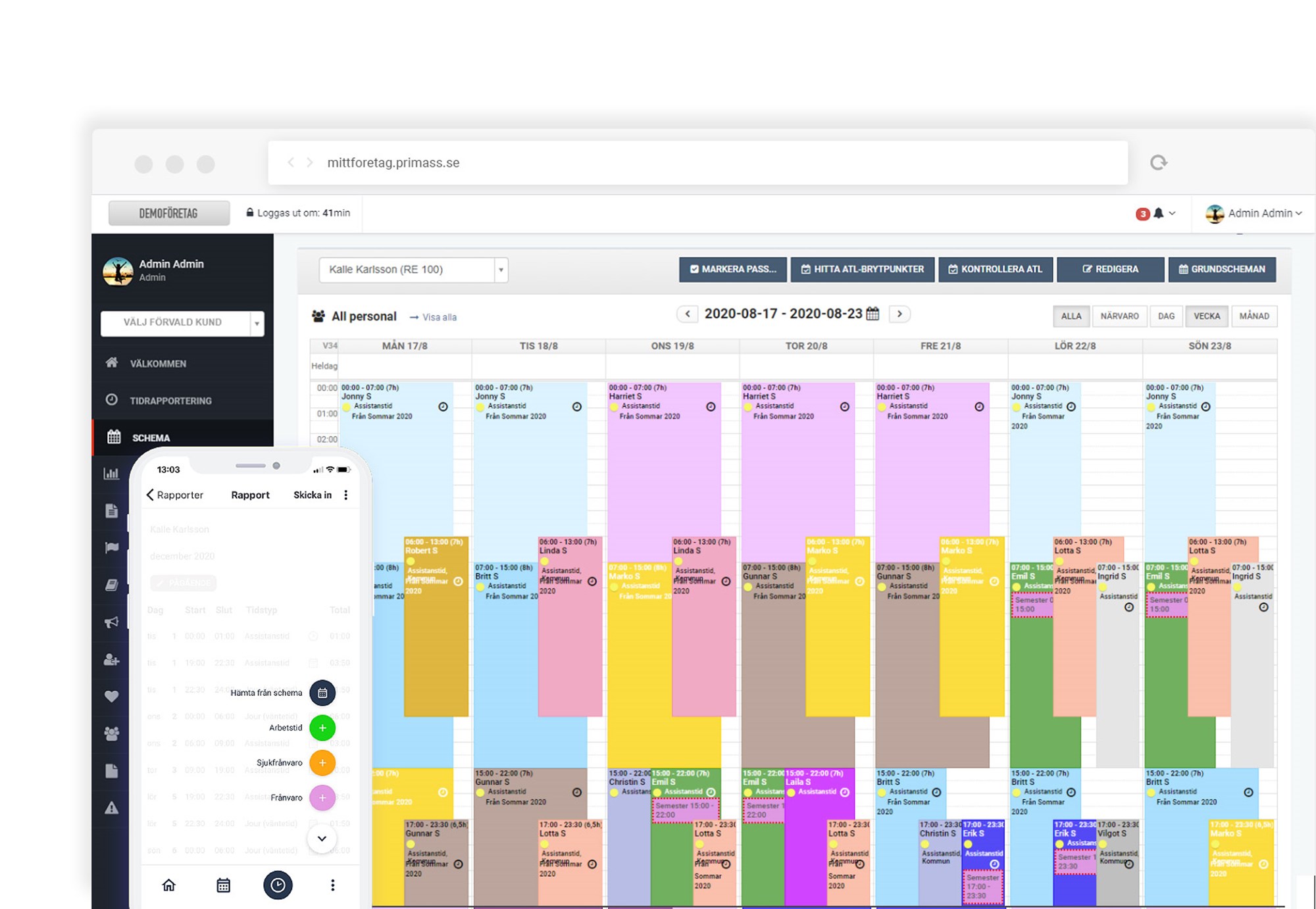Switch the filter to Närvaro
1316x909 pixels.
point(1119,316)
